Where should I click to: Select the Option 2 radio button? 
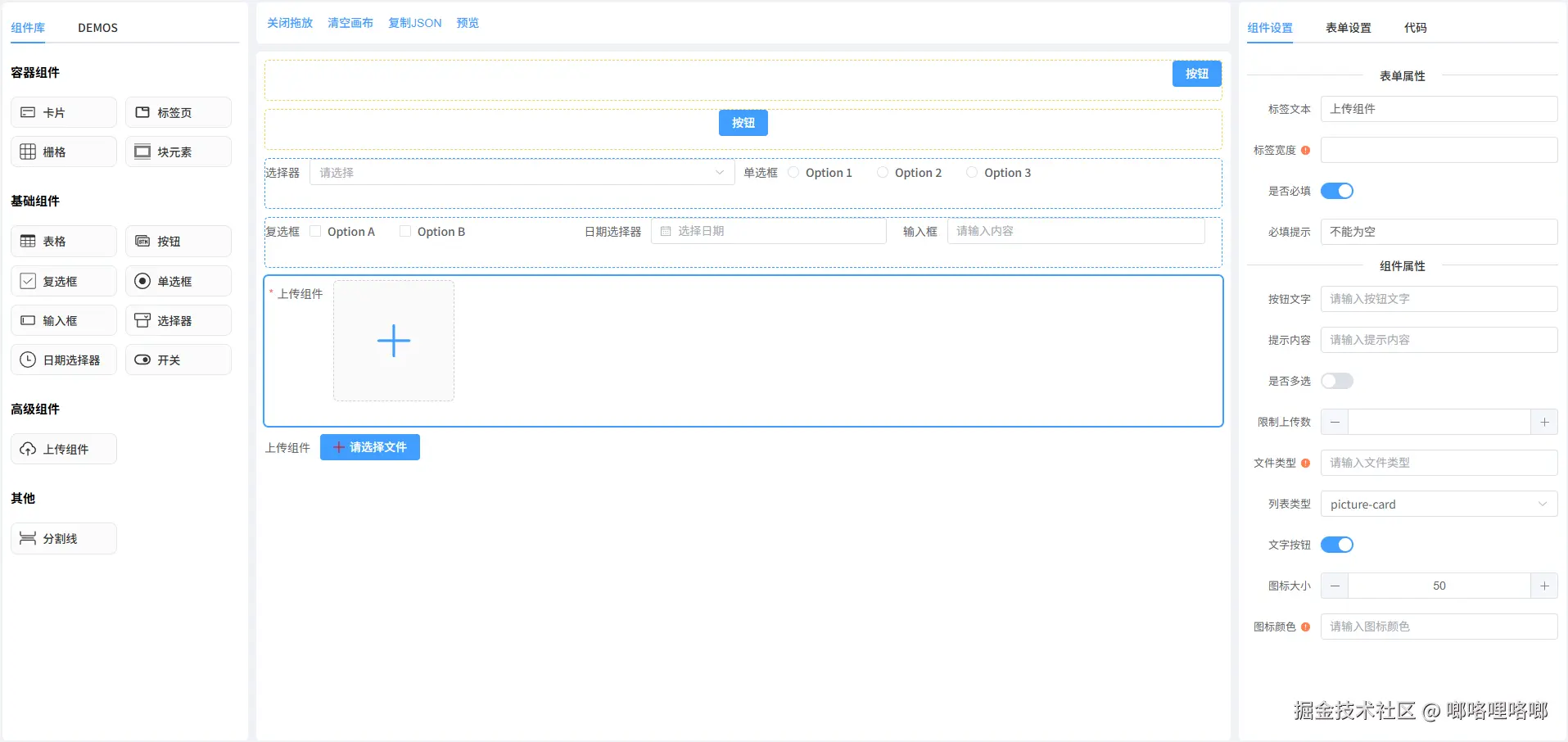[x=883, y=172]
